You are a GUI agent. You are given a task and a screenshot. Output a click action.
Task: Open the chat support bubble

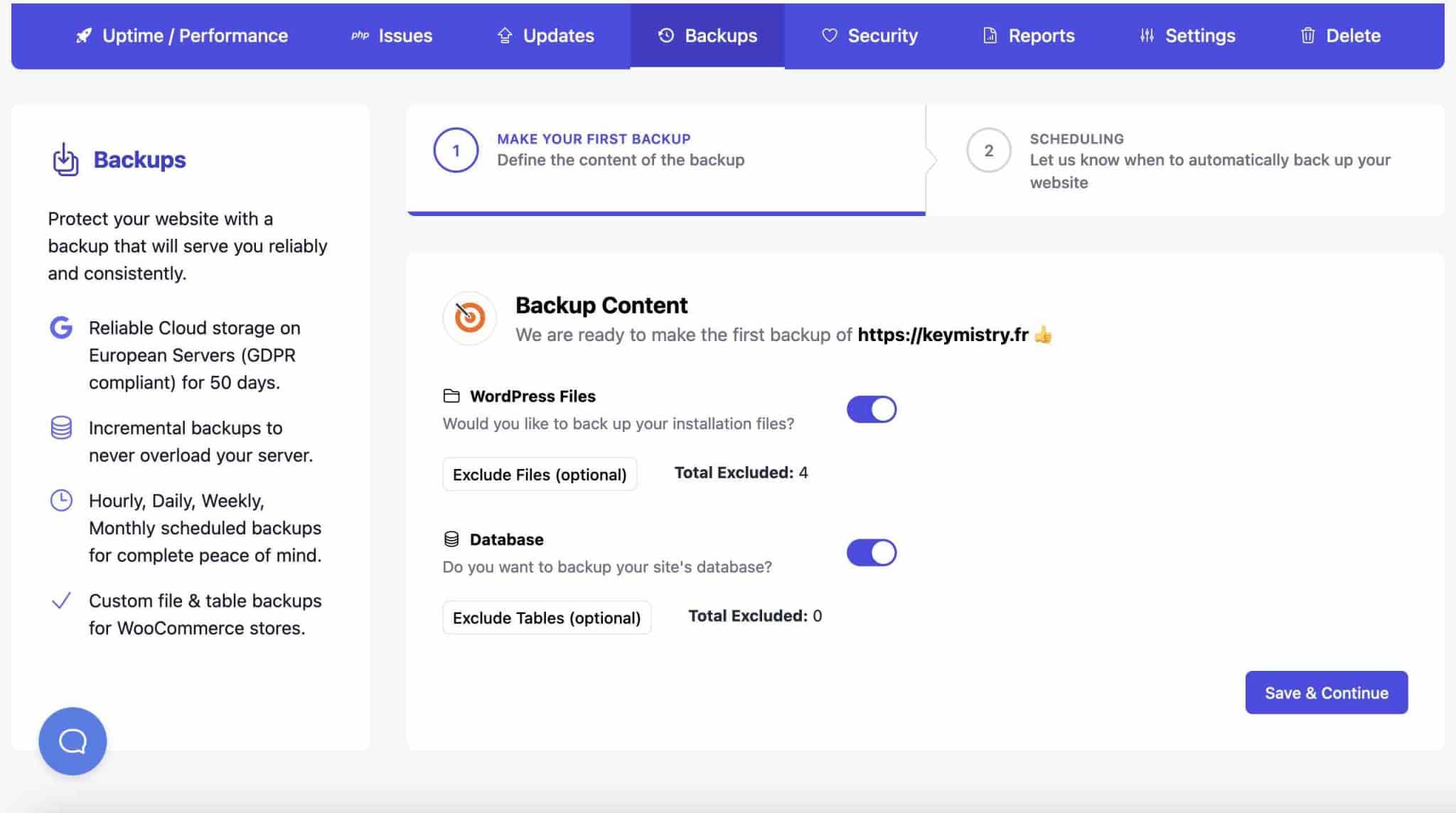click(72, 741)
